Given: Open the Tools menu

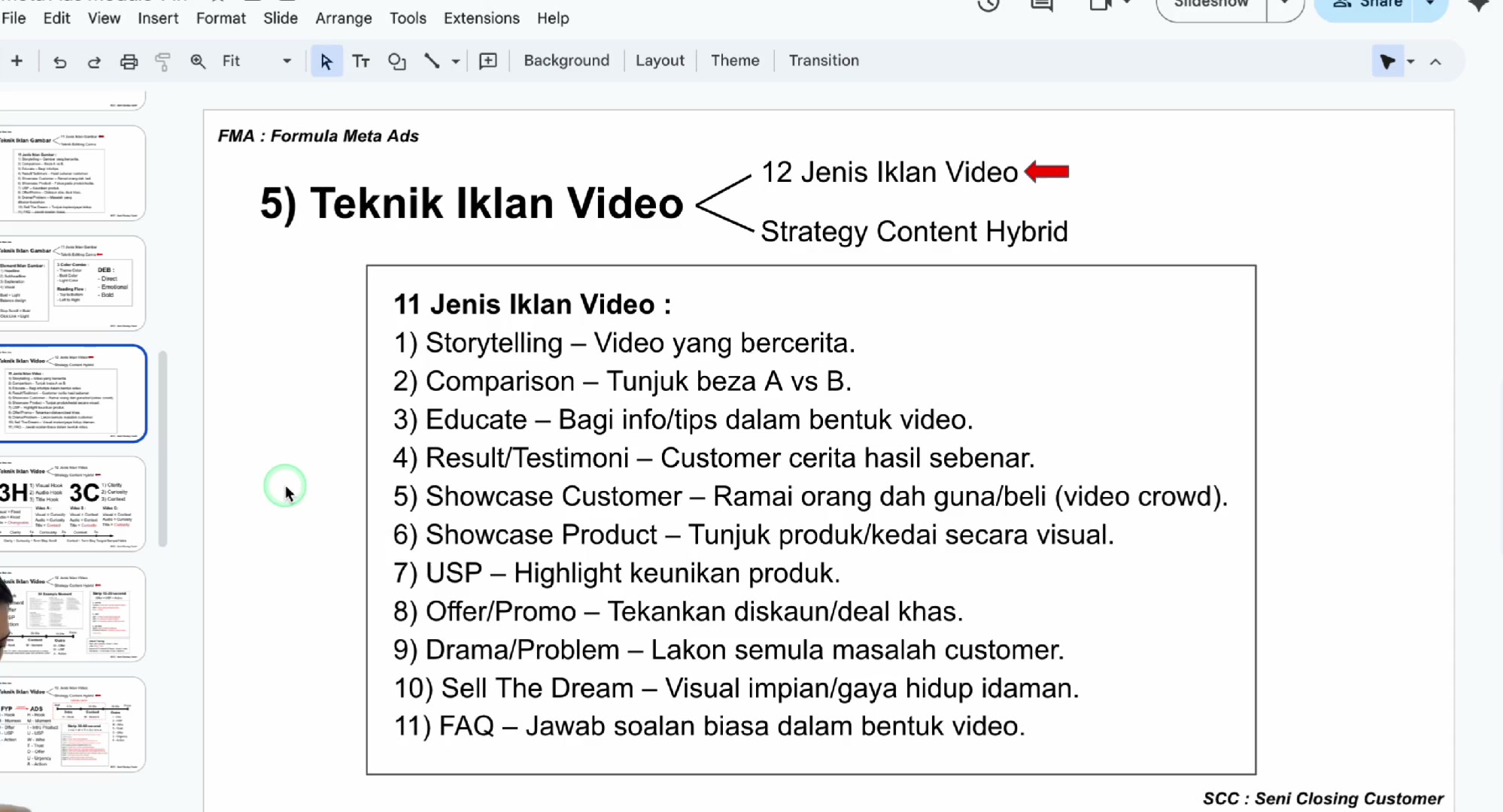Looking at the screenshot, I should [408, 18].
